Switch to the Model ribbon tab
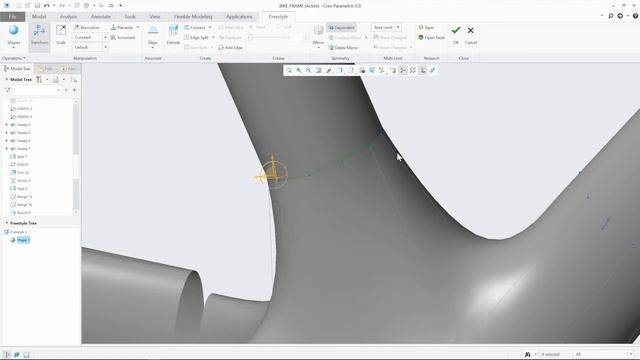The image size is (640, 360). [x=39, y=16]
